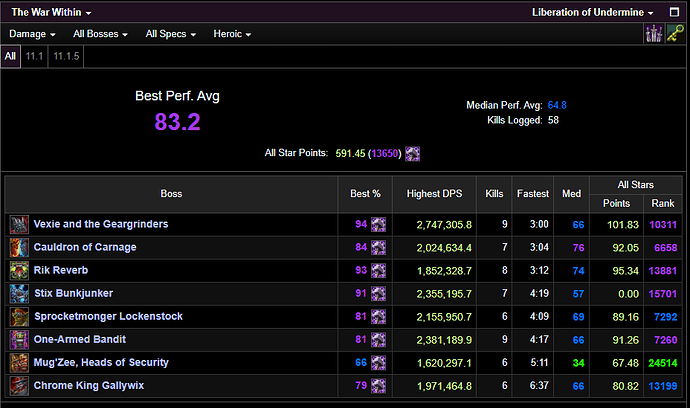Click the Vexie and the Geargrinders boss icon
The height and width of the screenshot is (408, 690).
(19, 224)
